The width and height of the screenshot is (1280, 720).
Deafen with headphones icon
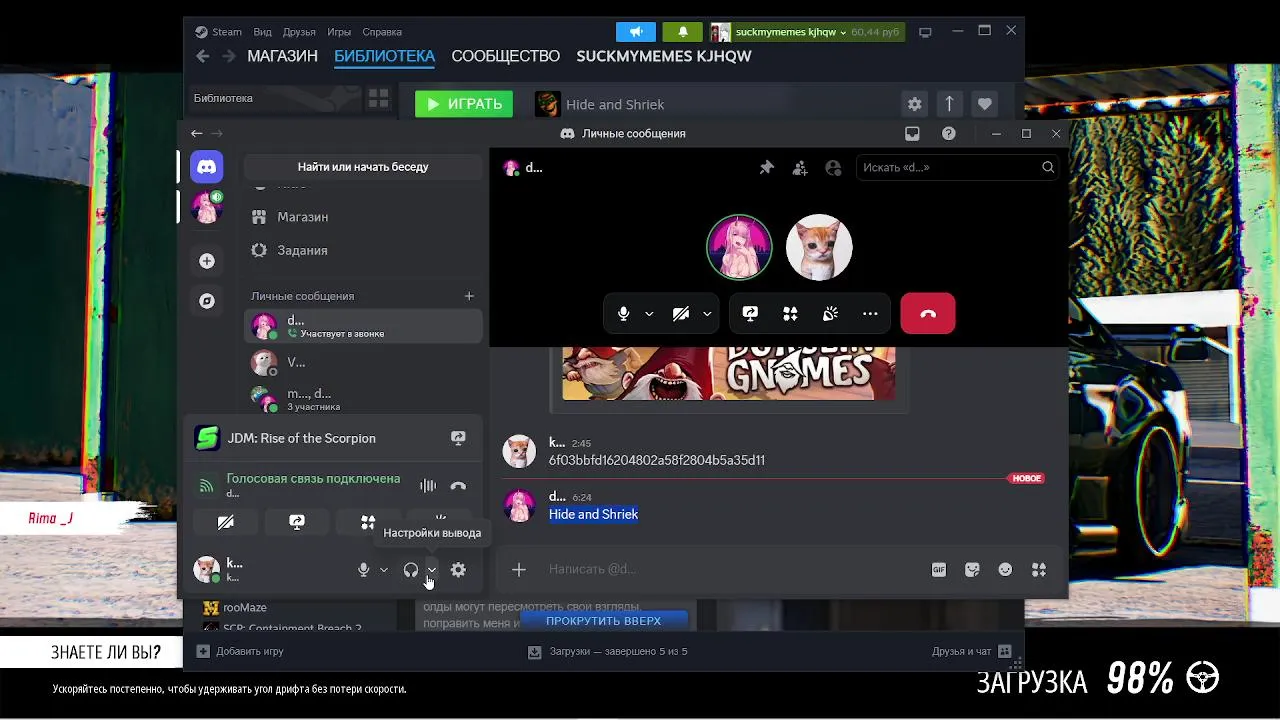click(x=411, y=570)
